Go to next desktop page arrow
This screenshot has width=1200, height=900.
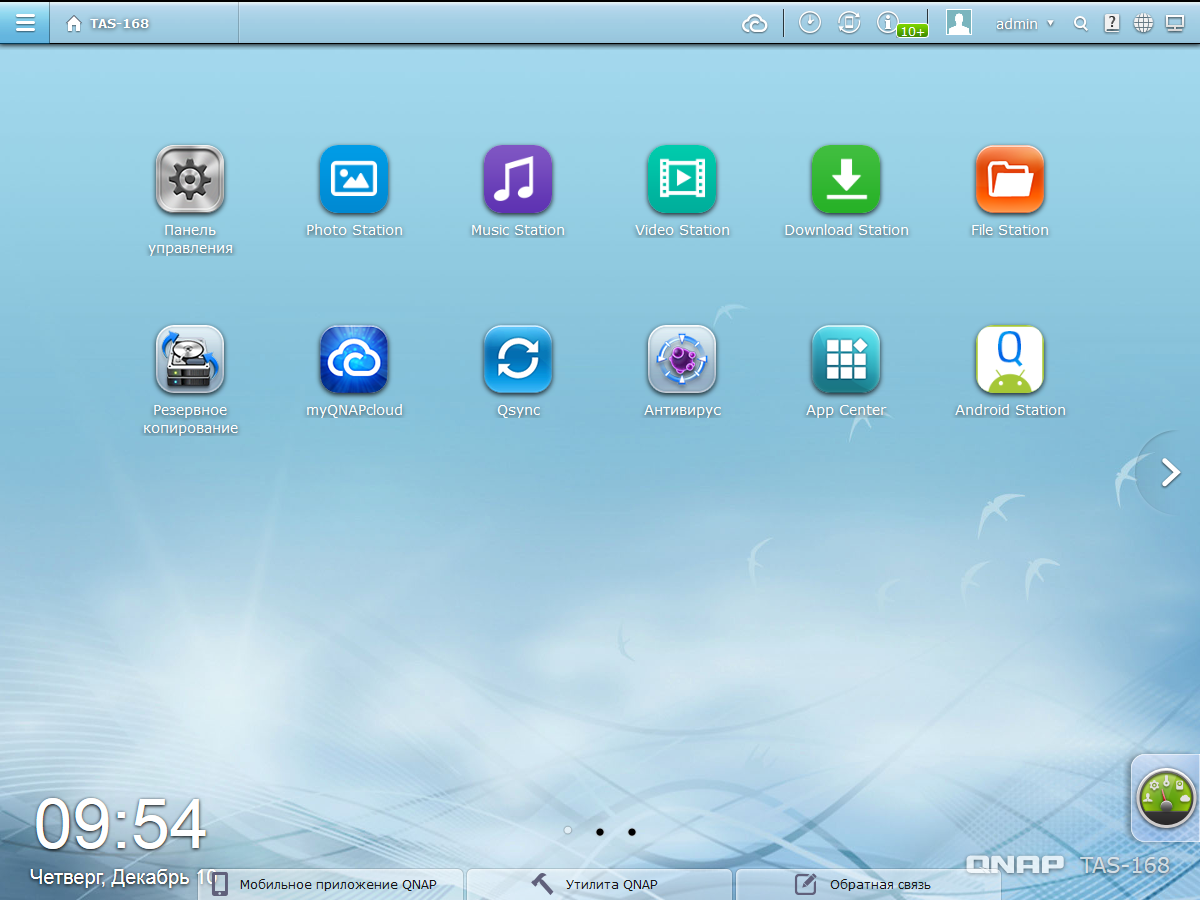(x=1170, y=472)
